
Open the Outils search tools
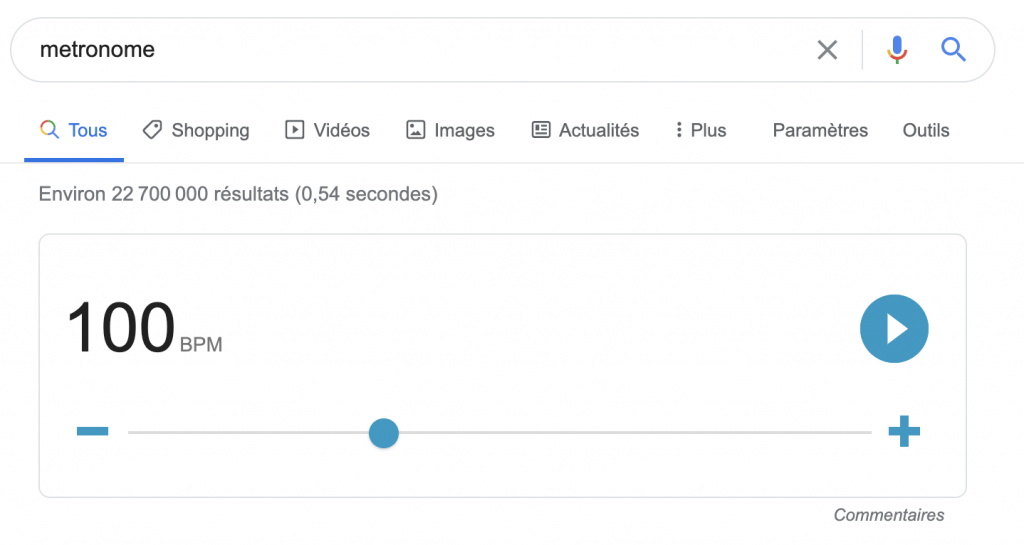pyautogui.click(x=926, y=130)
